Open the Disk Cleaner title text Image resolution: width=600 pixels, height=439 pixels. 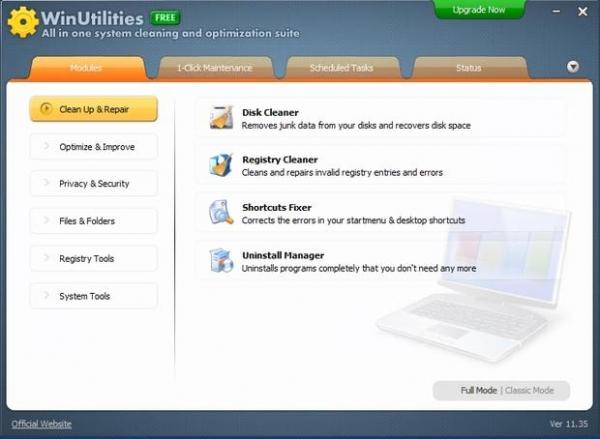pyautogui.click(x=270, y=113)
